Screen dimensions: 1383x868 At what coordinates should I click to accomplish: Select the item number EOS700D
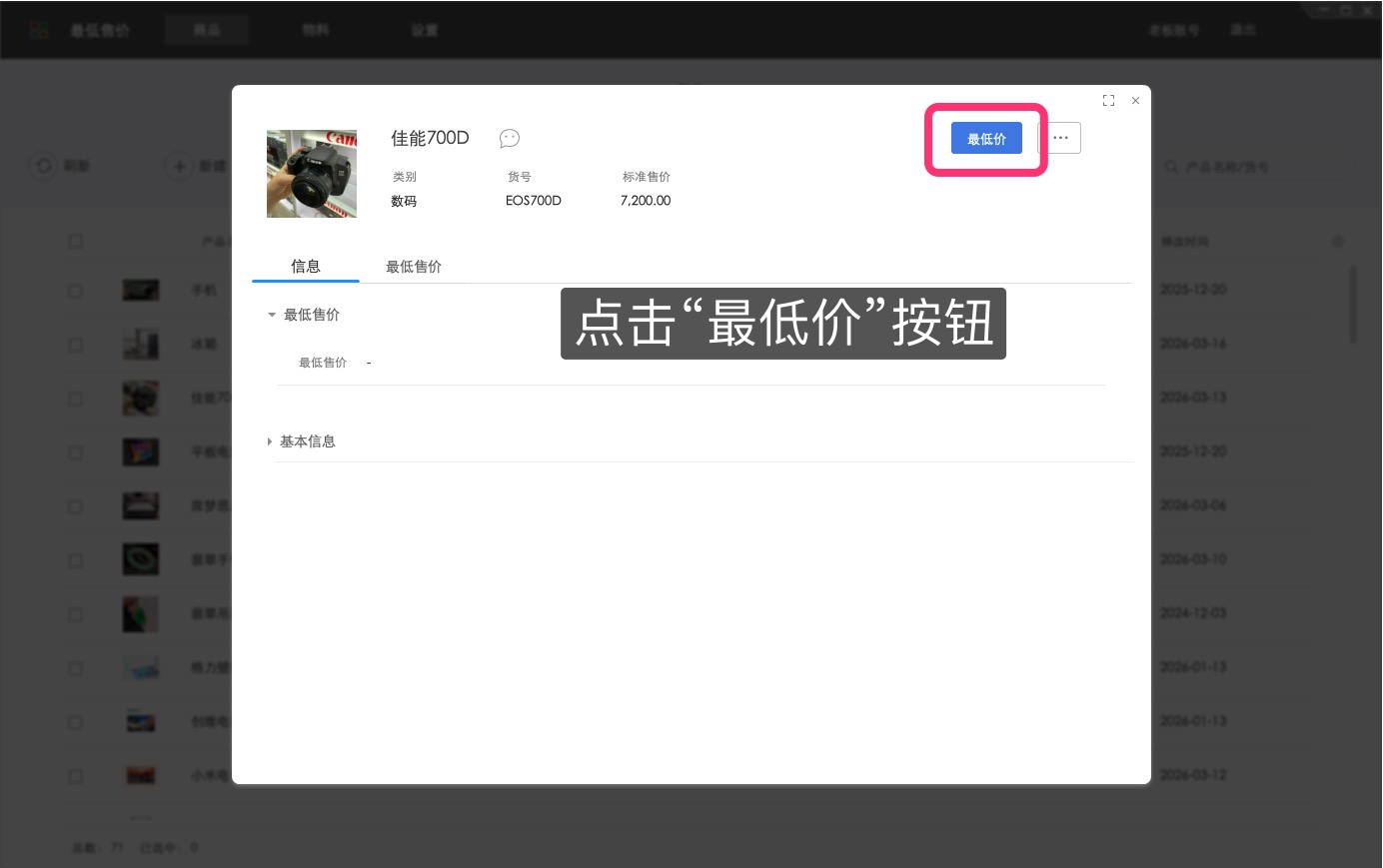coord(534,201)
